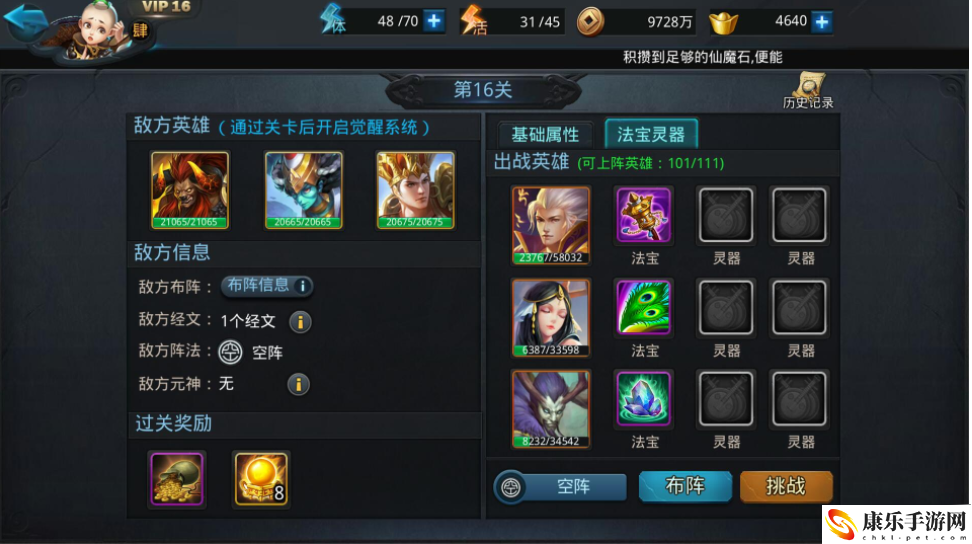Select the blue crystal 法宝 icon

click(643, 399)
